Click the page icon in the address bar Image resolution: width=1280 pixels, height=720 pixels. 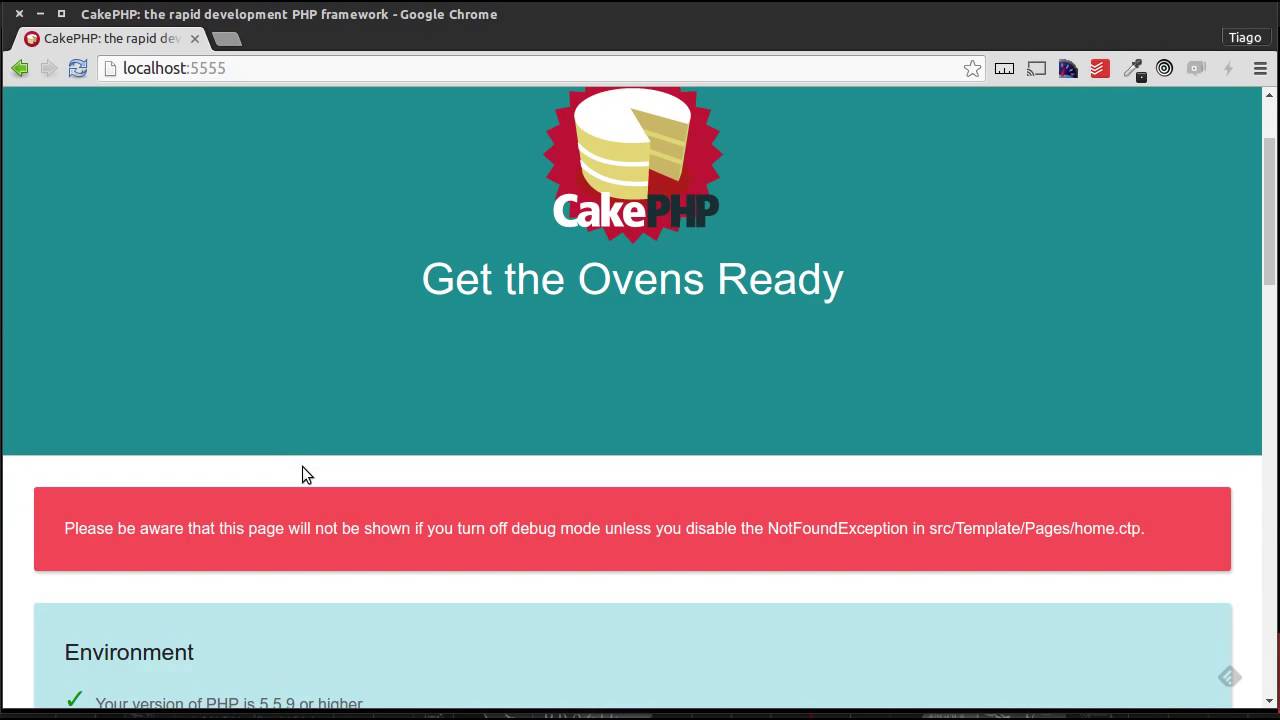pyautogui.click(x=111, y=68)
